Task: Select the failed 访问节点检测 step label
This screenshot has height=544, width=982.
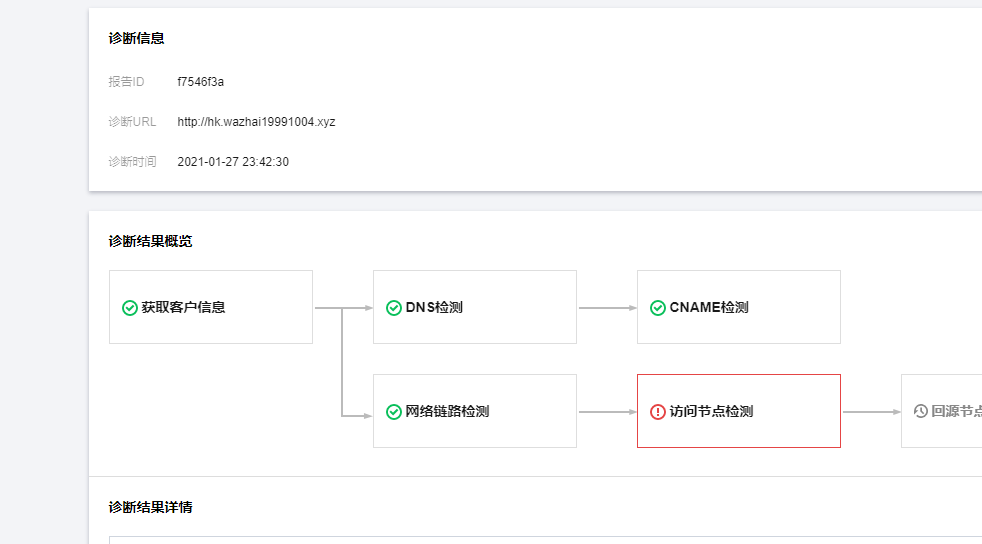Action: (711, 412)
